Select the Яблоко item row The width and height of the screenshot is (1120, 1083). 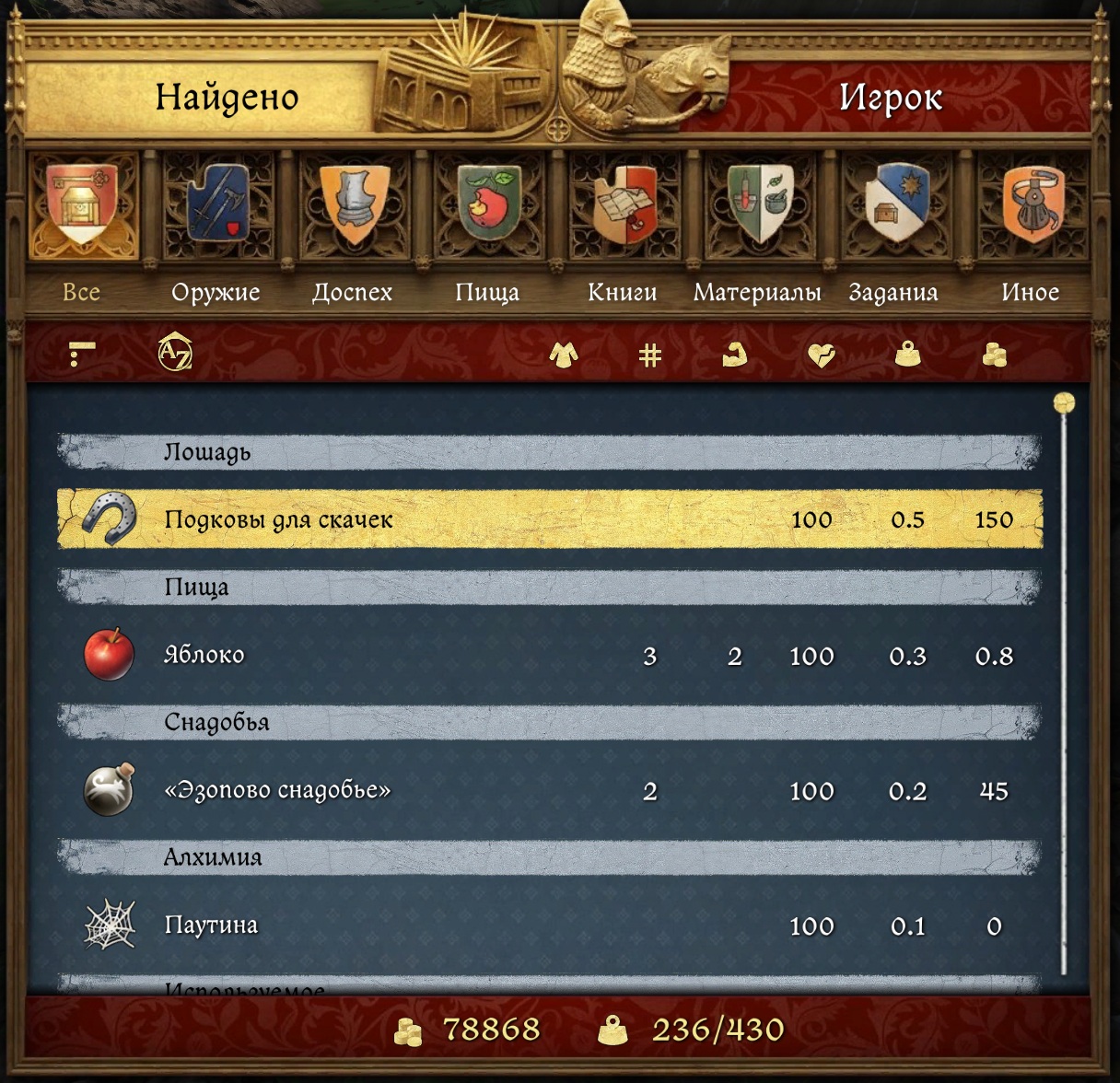[550, 656]
